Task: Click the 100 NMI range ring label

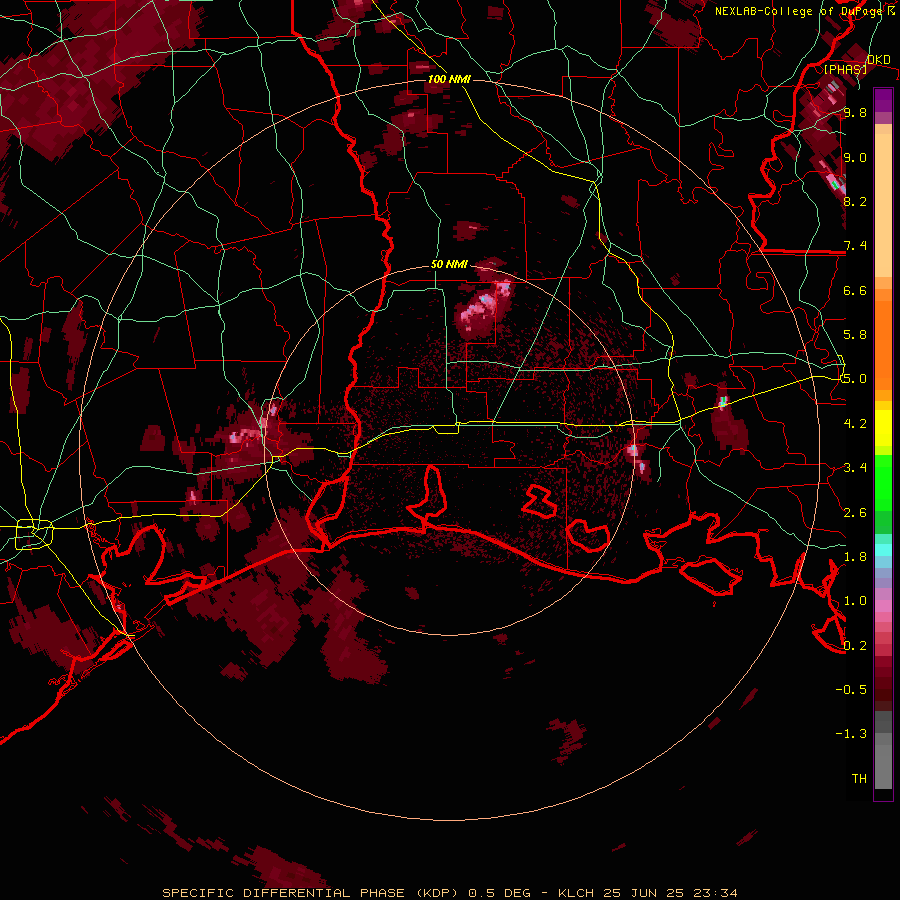Action: 449,79
